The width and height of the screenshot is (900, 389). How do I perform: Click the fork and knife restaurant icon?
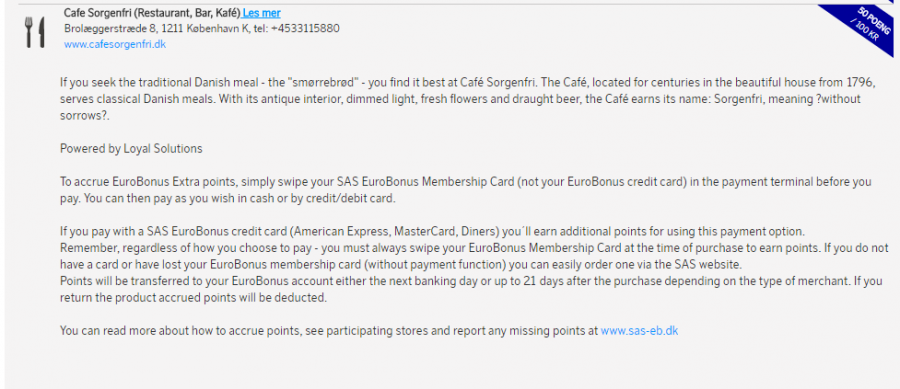(34, 32)
